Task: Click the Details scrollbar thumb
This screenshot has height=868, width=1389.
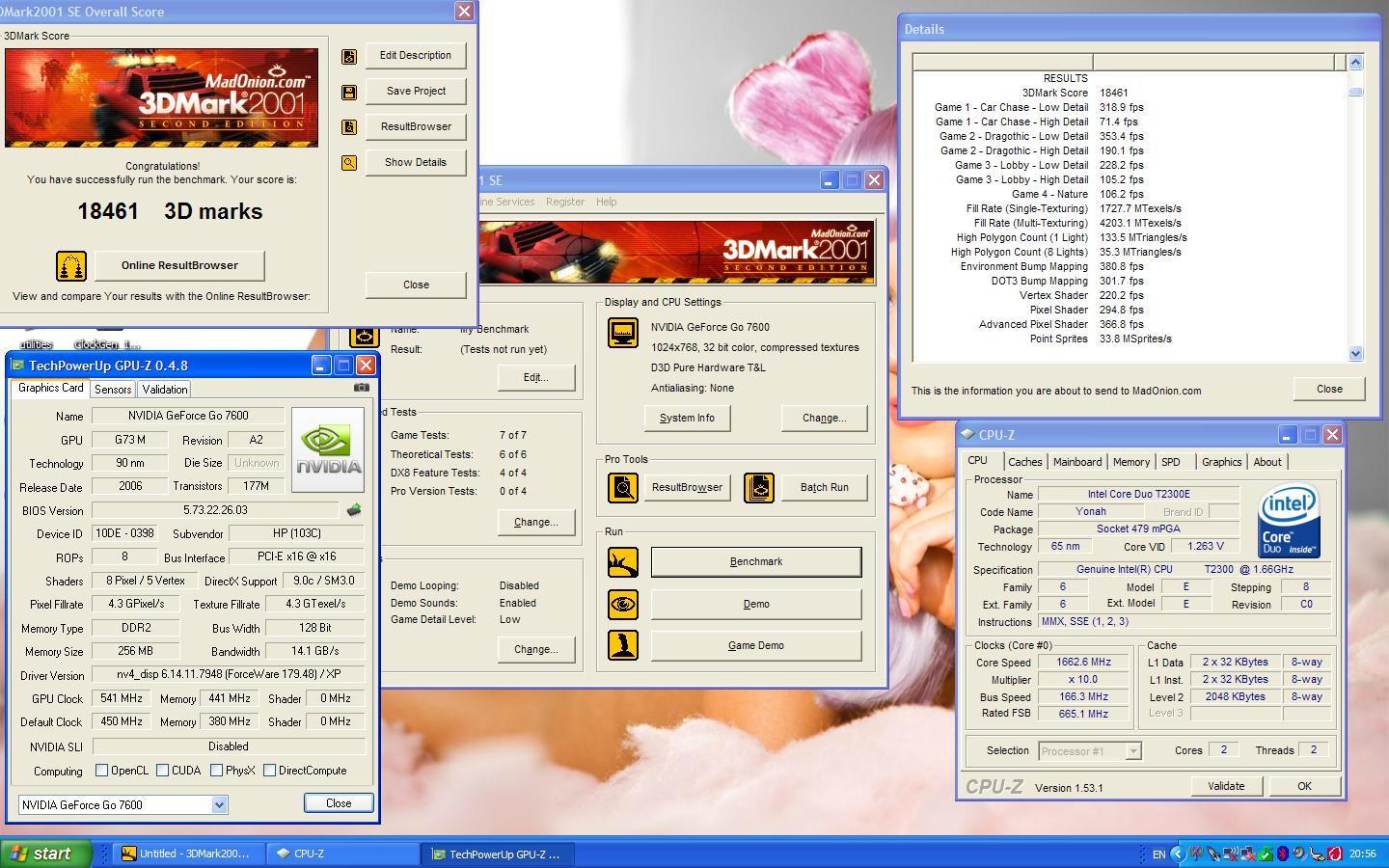Action: point(1355,92)
